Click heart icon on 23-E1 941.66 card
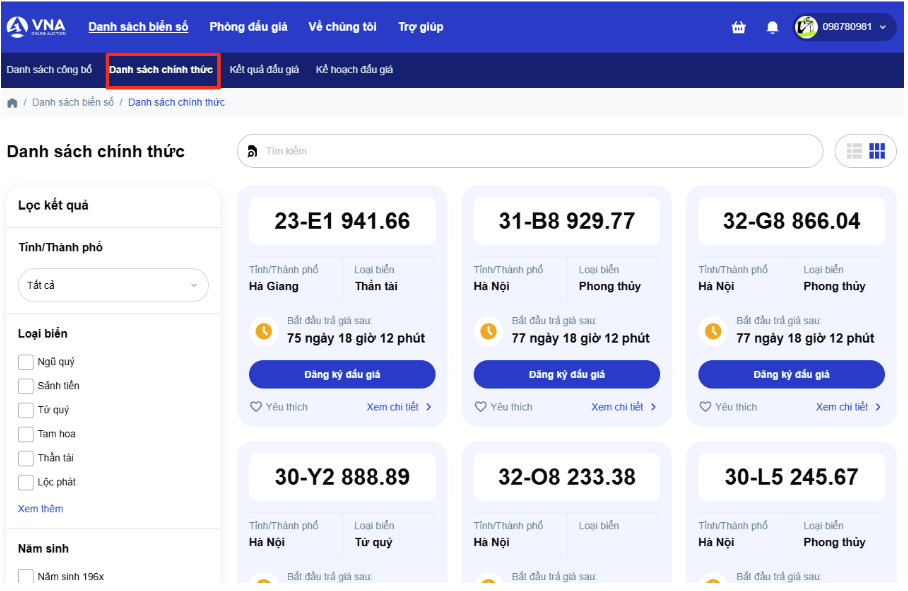 click(256, 407)
